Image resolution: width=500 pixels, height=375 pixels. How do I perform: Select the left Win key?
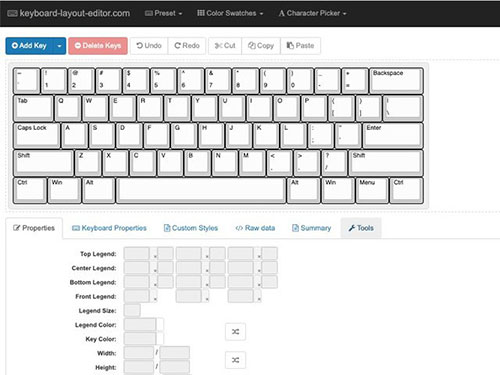click(x=65, y=190)
